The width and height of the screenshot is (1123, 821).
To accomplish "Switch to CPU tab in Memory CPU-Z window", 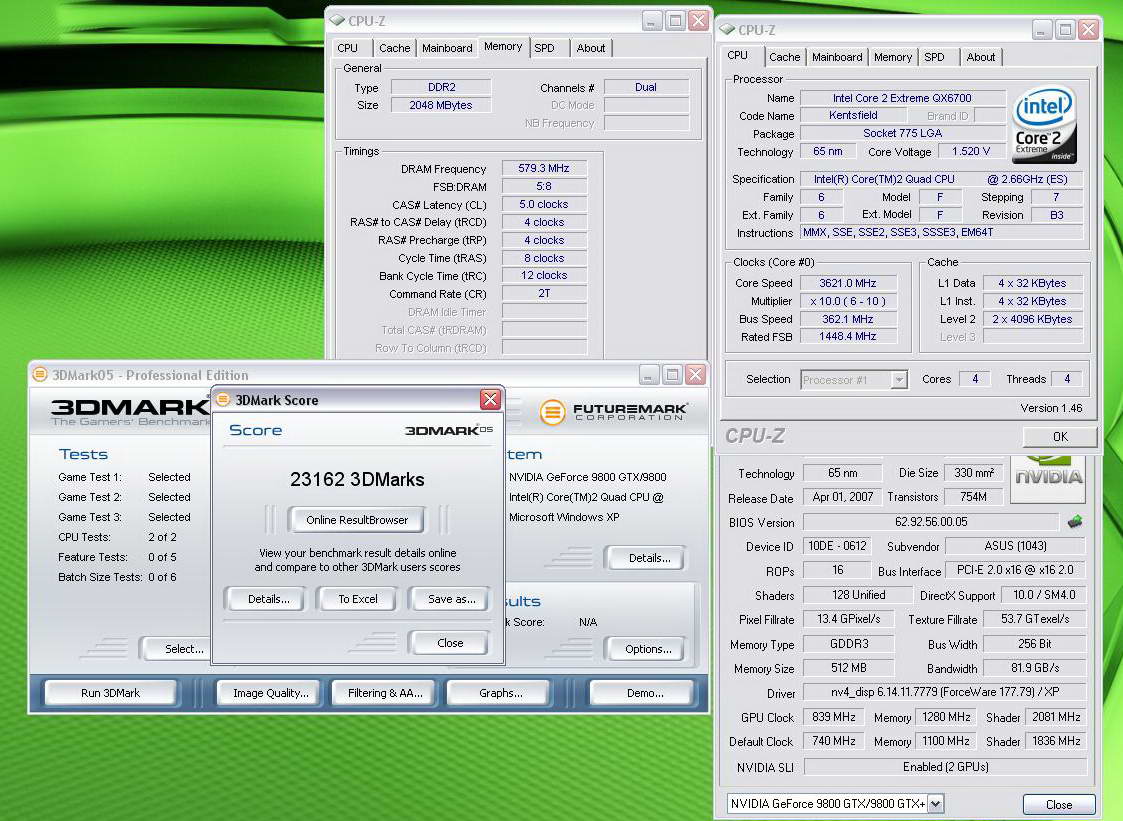I will (347, 48).
